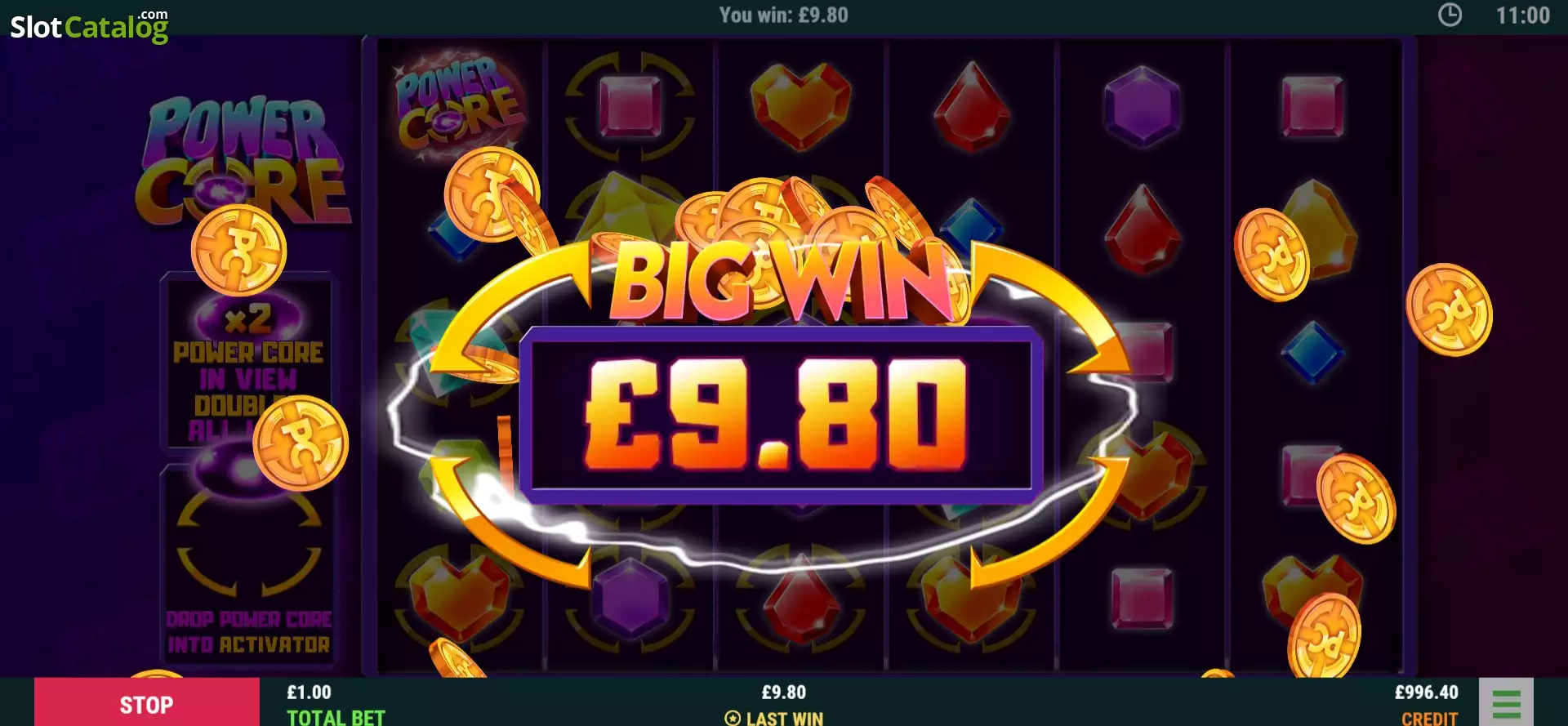Click the pink square gem on top of second reel
1568x726 pixels.
point(630,105)
